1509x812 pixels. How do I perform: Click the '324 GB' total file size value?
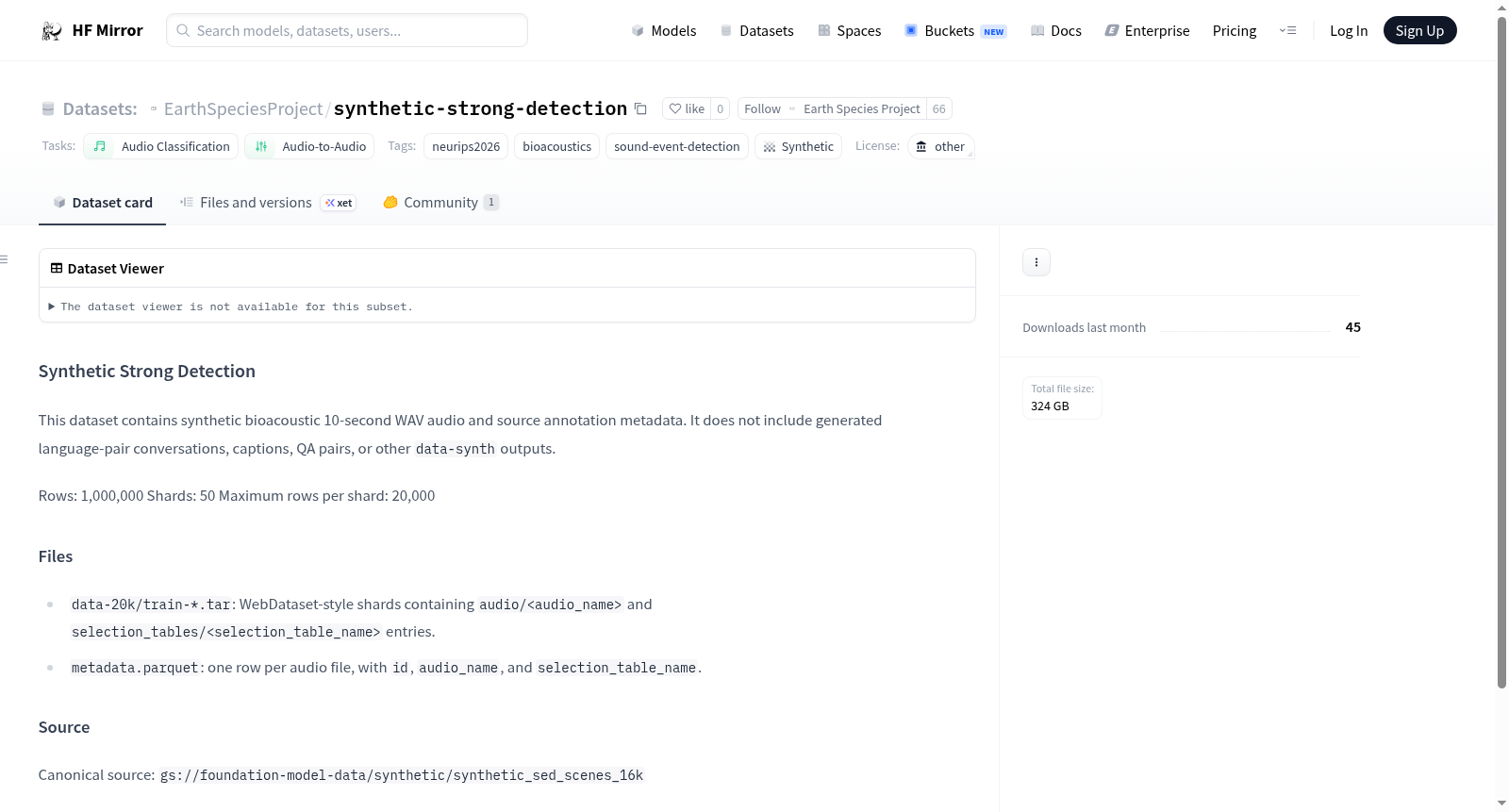[x=1050, y=406]
